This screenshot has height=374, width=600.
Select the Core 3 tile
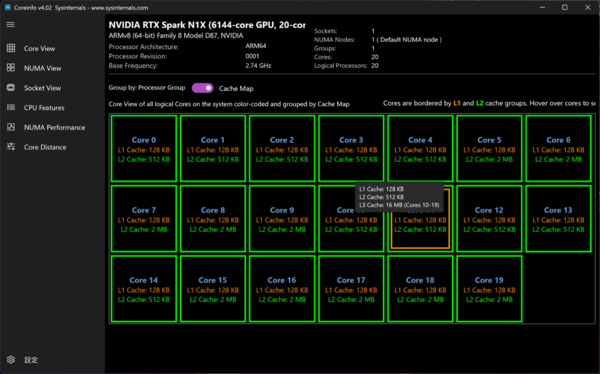point(351,149)
